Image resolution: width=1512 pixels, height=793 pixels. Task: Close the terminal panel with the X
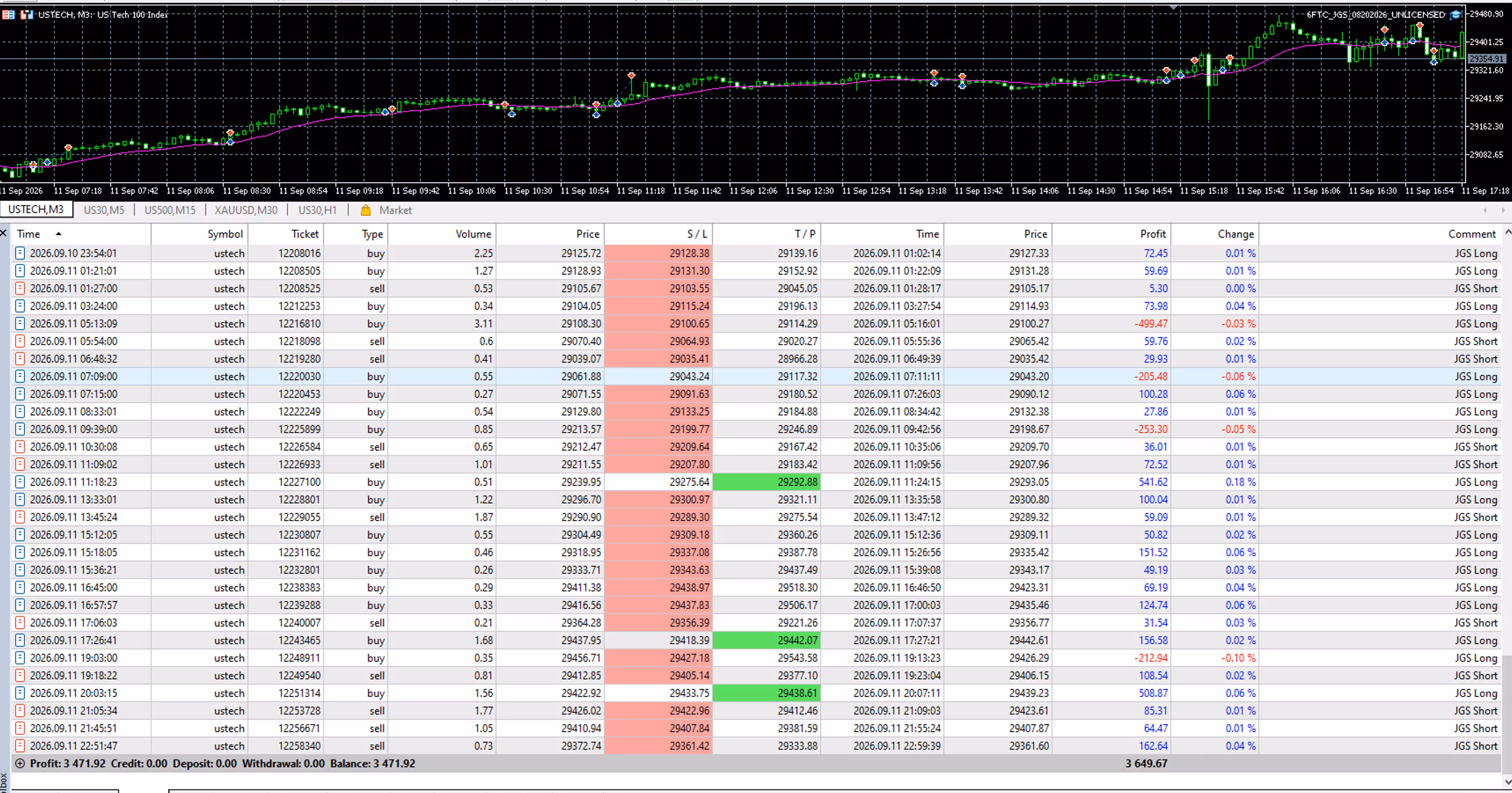click(4, 234)
